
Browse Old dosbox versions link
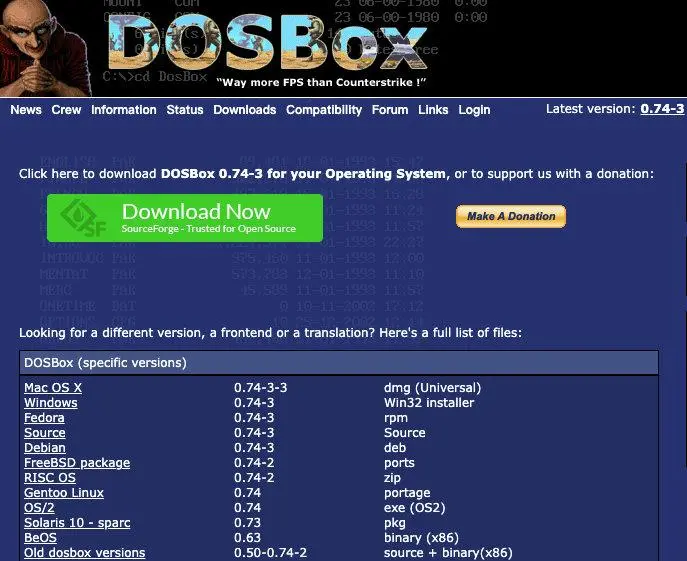(x=85, y=553)
